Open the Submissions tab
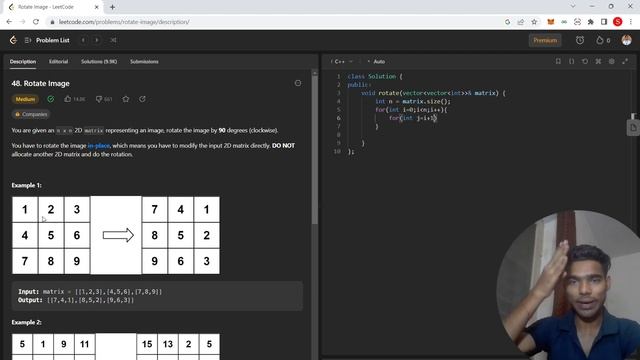The height and width of the screenshot is (360, 640). click(x=144, y=62)
